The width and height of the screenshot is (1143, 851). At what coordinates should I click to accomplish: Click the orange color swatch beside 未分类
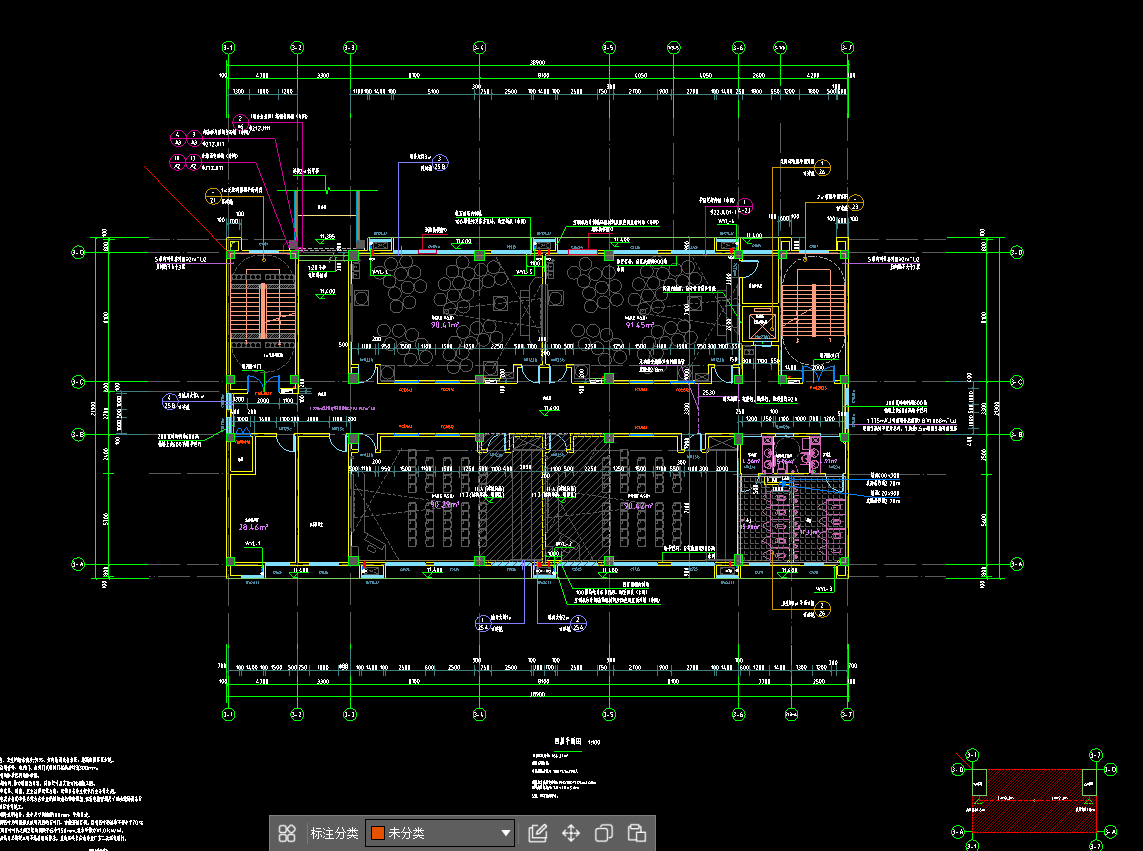378,833
